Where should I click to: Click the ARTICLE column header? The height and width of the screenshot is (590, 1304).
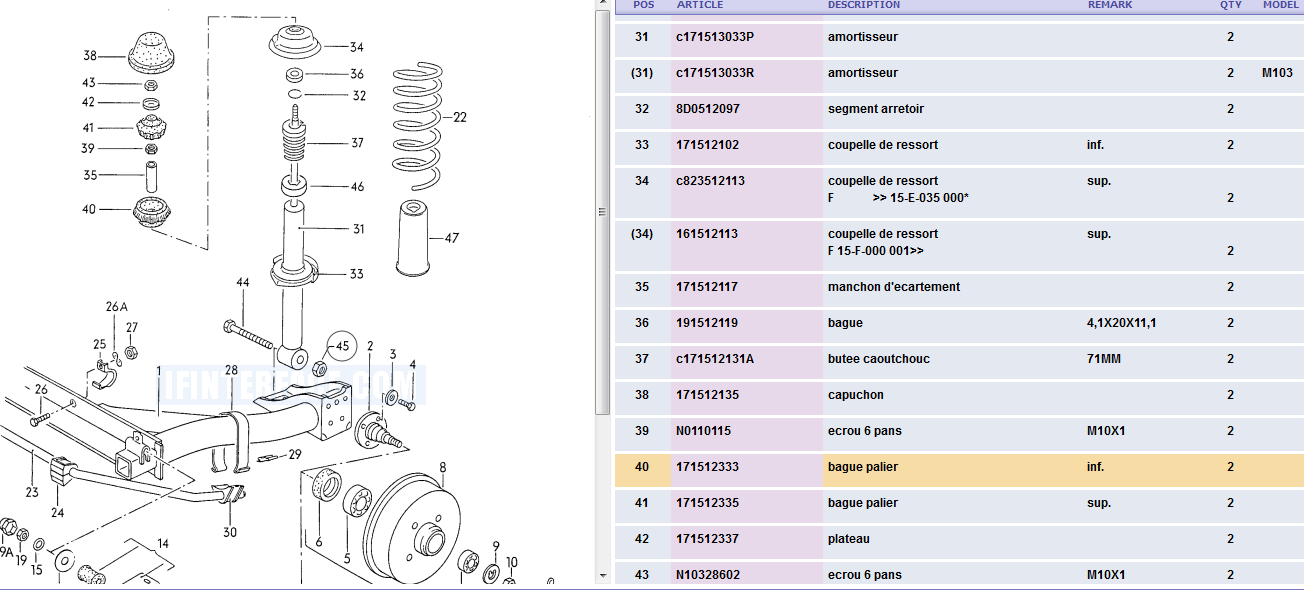[700, 5]
